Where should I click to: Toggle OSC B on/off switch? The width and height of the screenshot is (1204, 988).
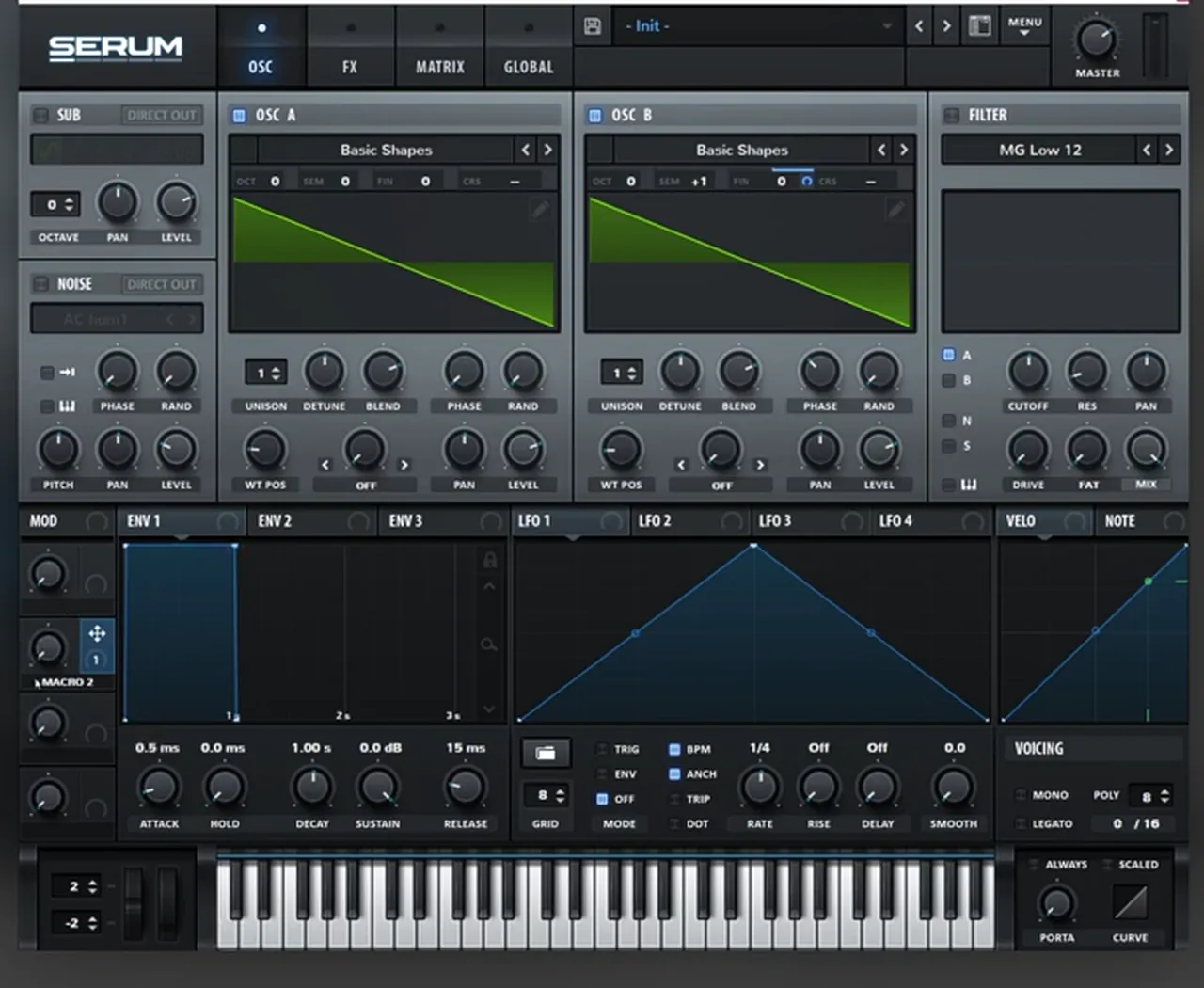pyautogui.click(x=594, y=115)
